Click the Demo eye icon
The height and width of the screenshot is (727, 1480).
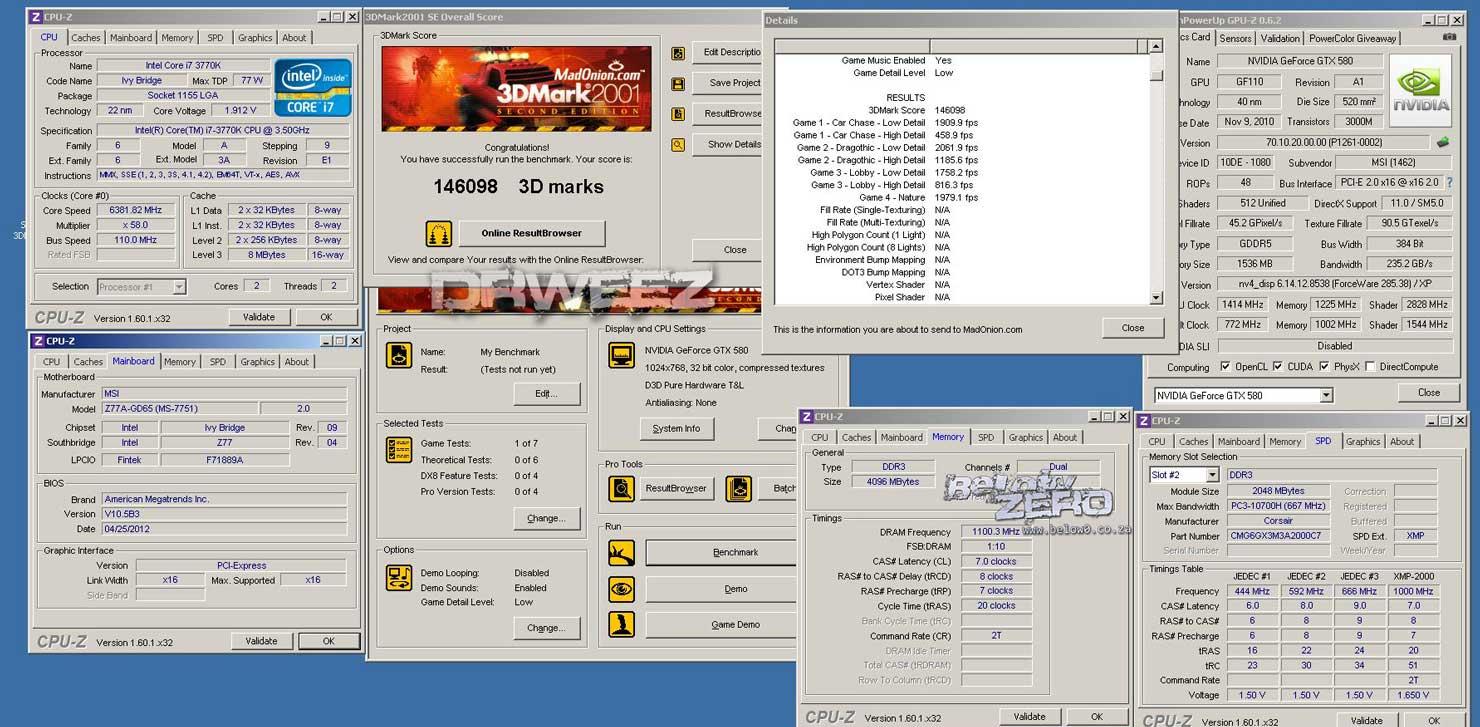621,589
